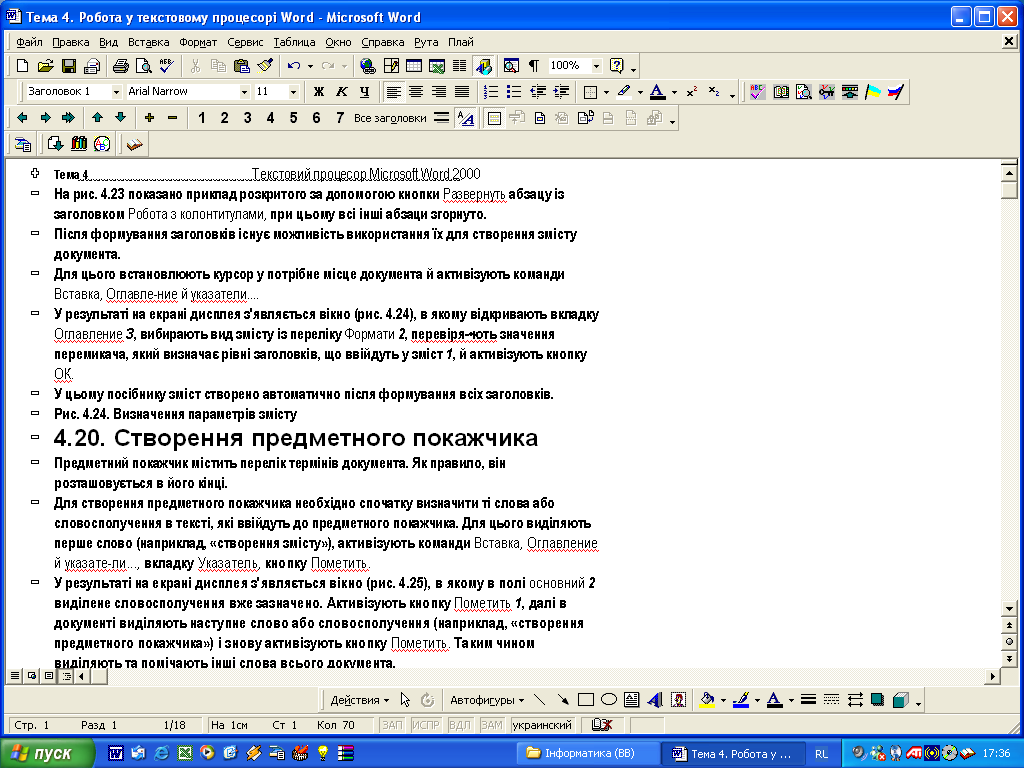Open the font color dropdown arrow in formatting toolbar

(x=674, y=91)
